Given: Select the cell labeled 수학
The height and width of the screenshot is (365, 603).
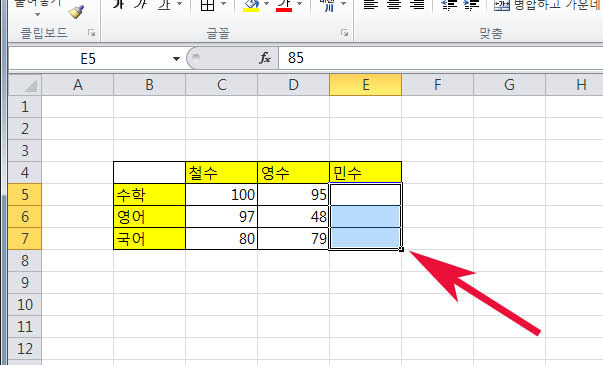Looking at the screenshot, I should click(x=150, y=195).
